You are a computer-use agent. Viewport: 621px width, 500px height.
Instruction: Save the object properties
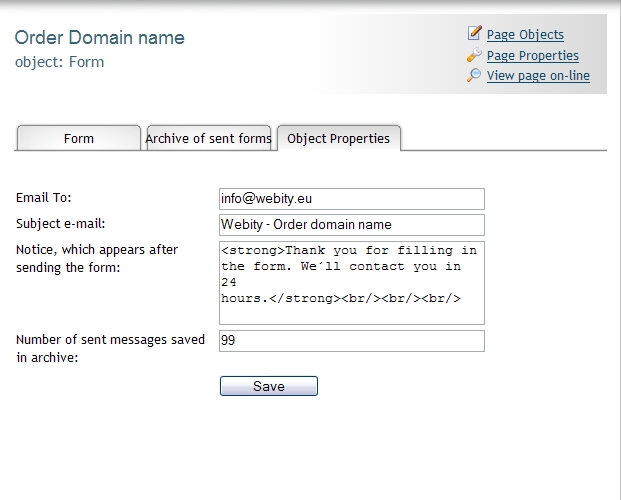269,386
